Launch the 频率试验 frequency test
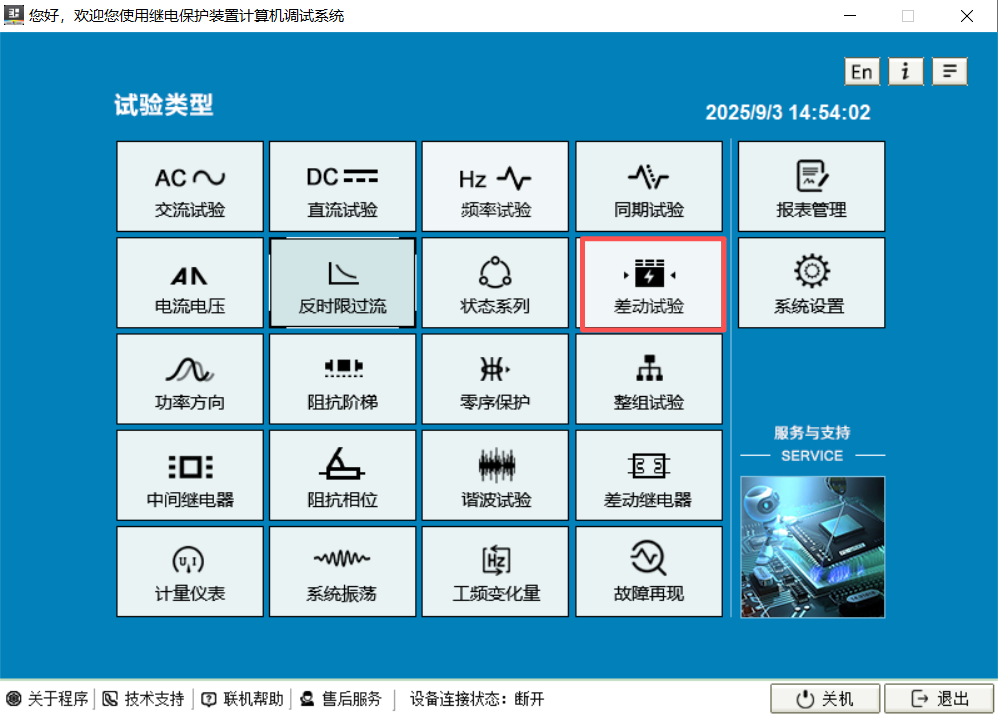Screen dimensions: 998x715 pos(495,186)
